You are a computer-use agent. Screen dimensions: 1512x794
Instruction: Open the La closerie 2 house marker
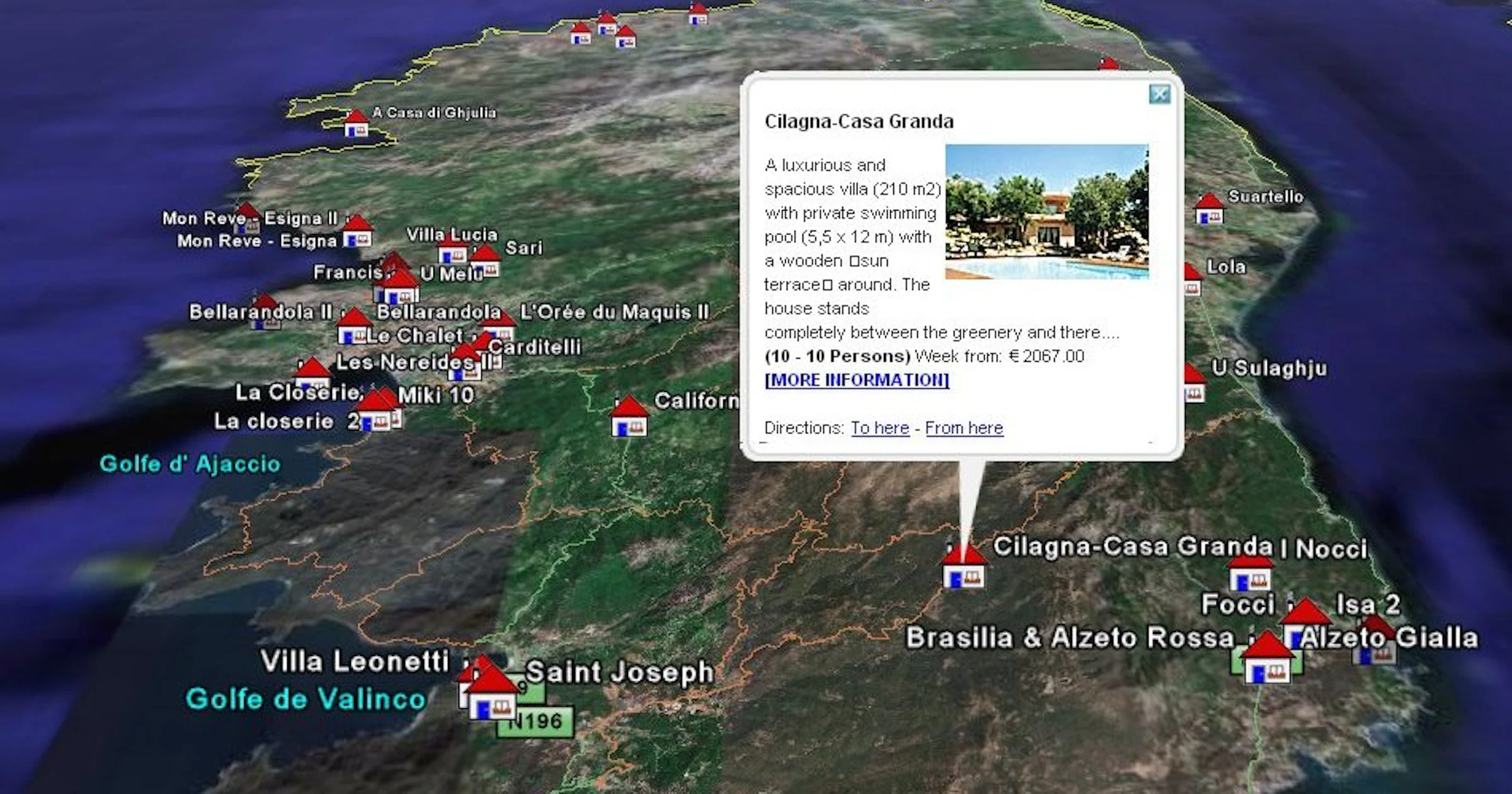click(375, 411)
